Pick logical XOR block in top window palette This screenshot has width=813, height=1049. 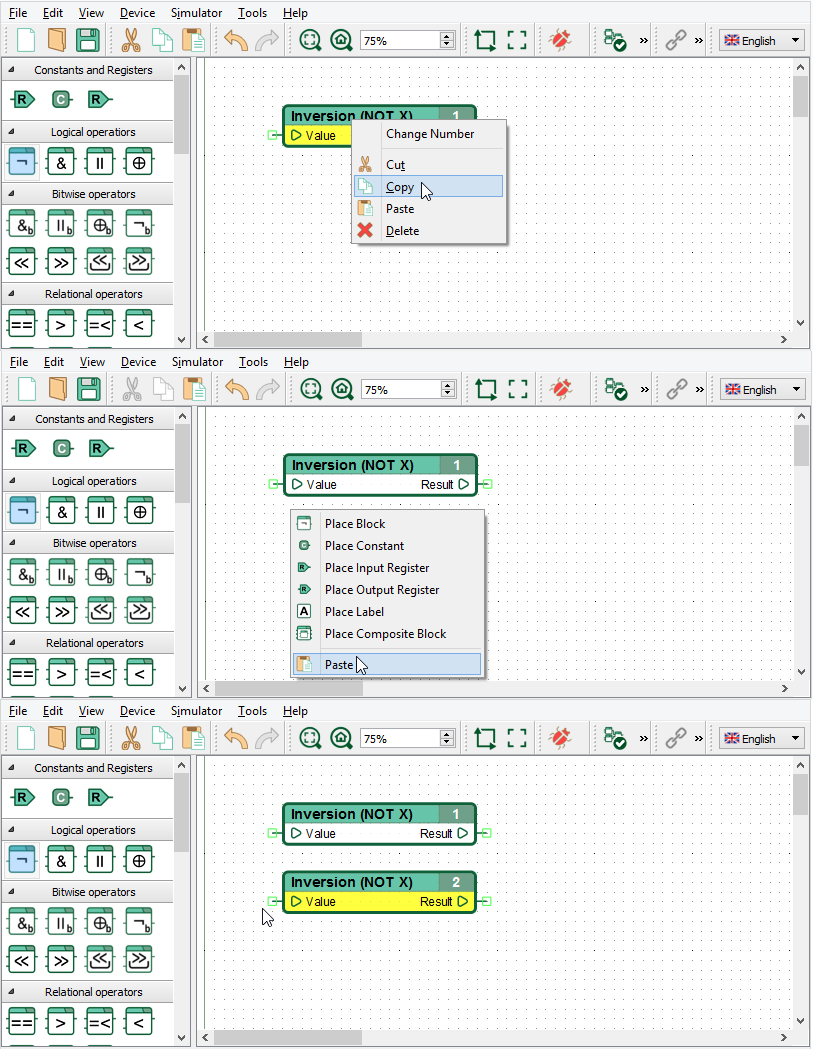click(x=139, y=162)
